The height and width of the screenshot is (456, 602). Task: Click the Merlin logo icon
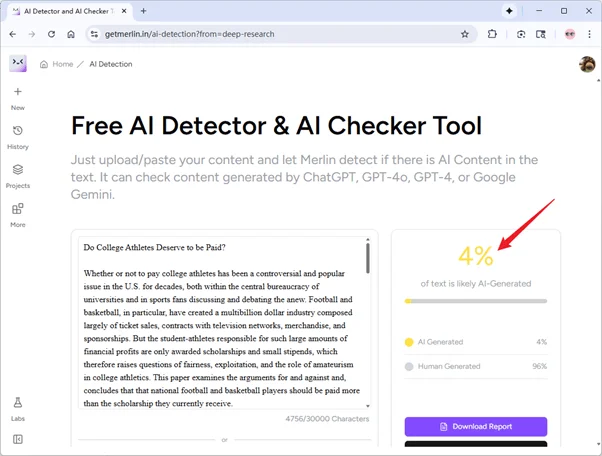18,64
